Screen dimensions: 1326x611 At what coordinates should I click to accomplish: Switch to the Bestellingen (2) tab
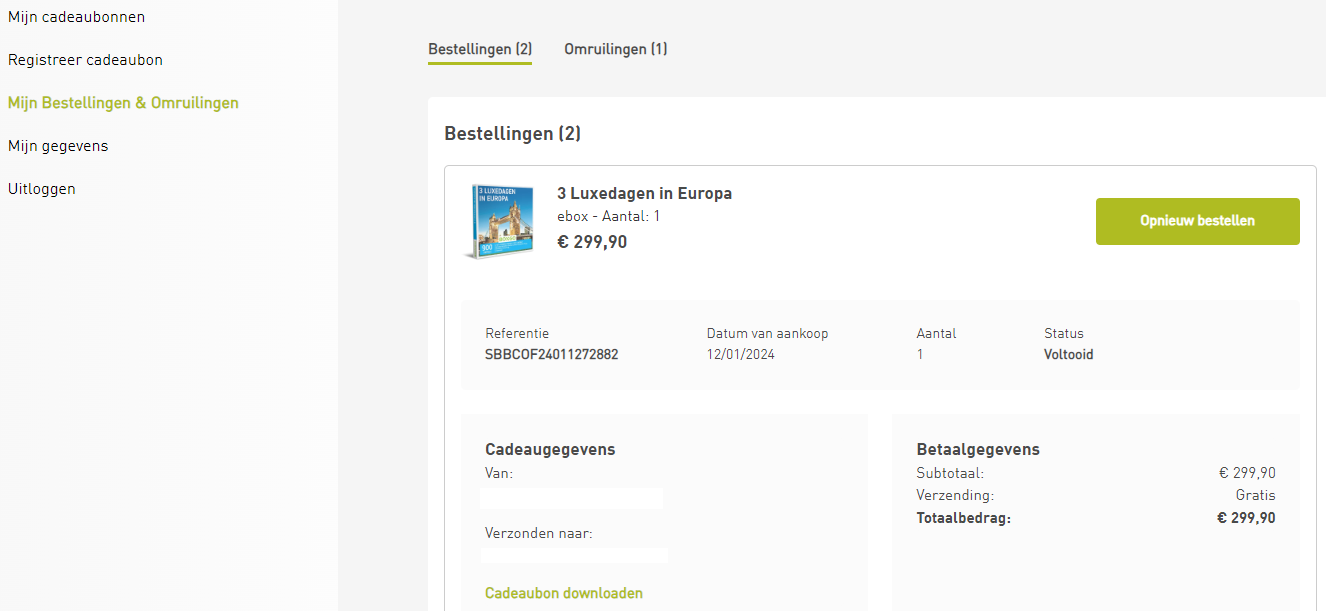[x=480, y=49]
